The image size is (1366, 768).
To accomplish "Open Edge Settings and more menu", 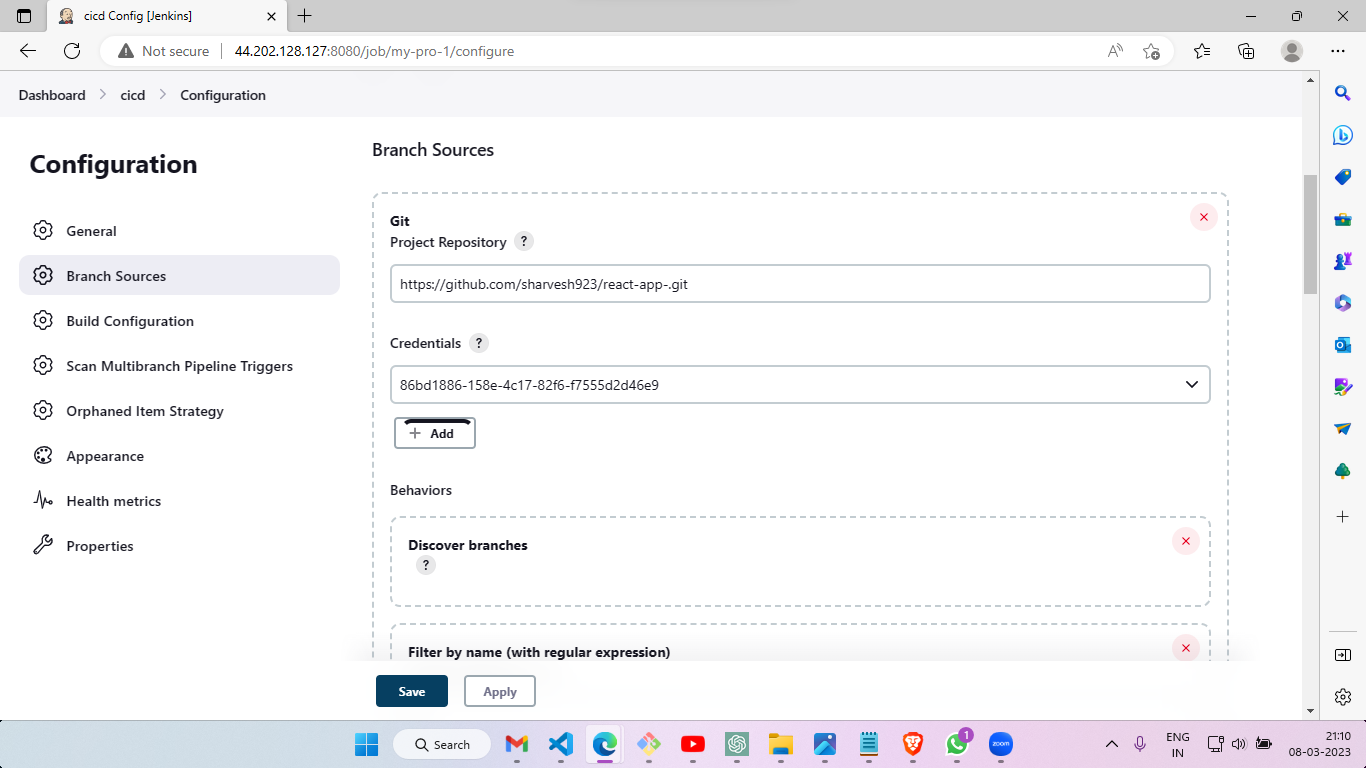I will 1337,51.
